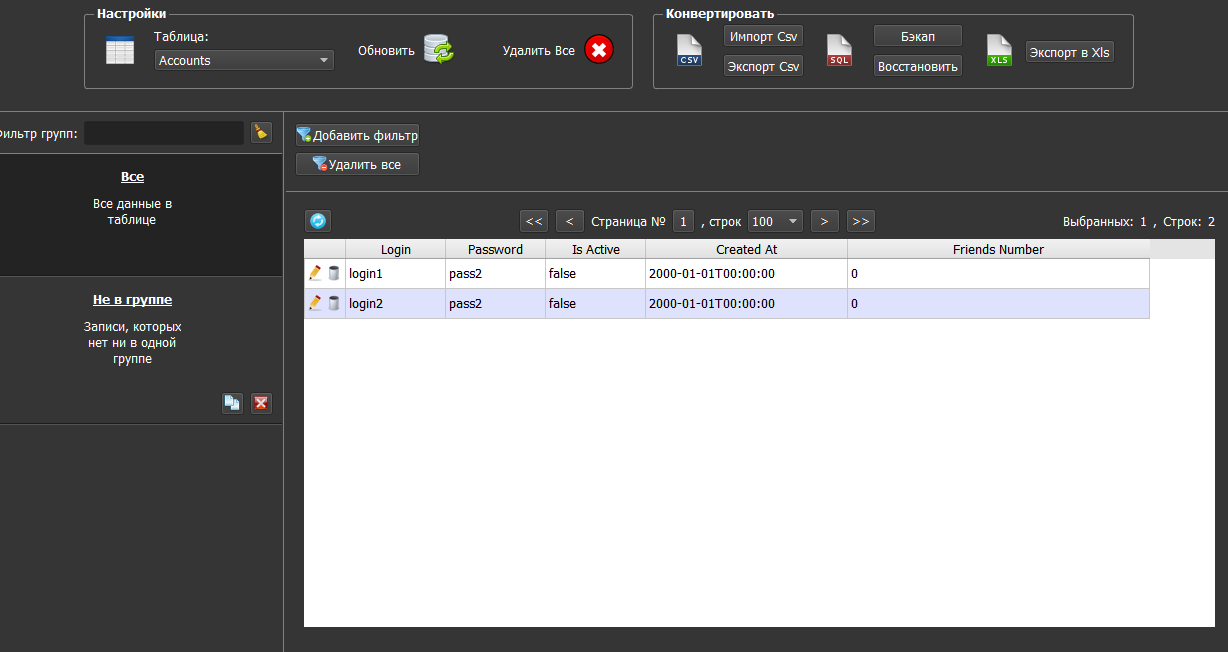Click the 'Добавить фильтр' button

[357, 135]
